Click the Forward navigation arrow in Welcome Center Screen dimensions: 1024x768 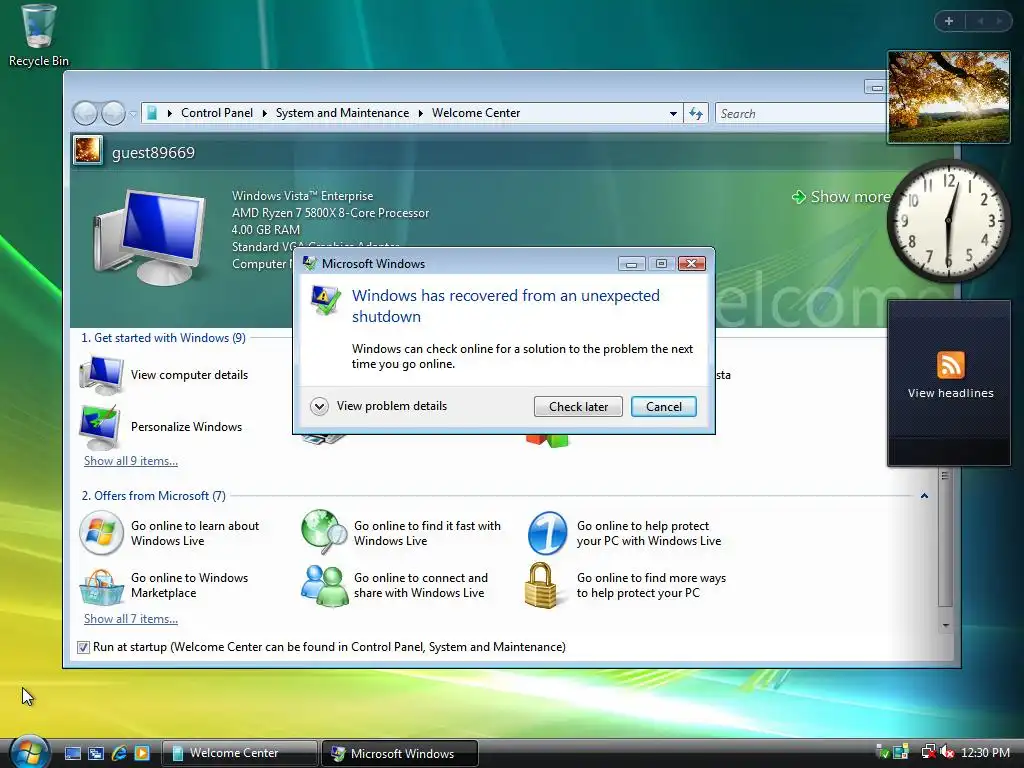[x=113, y=114]
